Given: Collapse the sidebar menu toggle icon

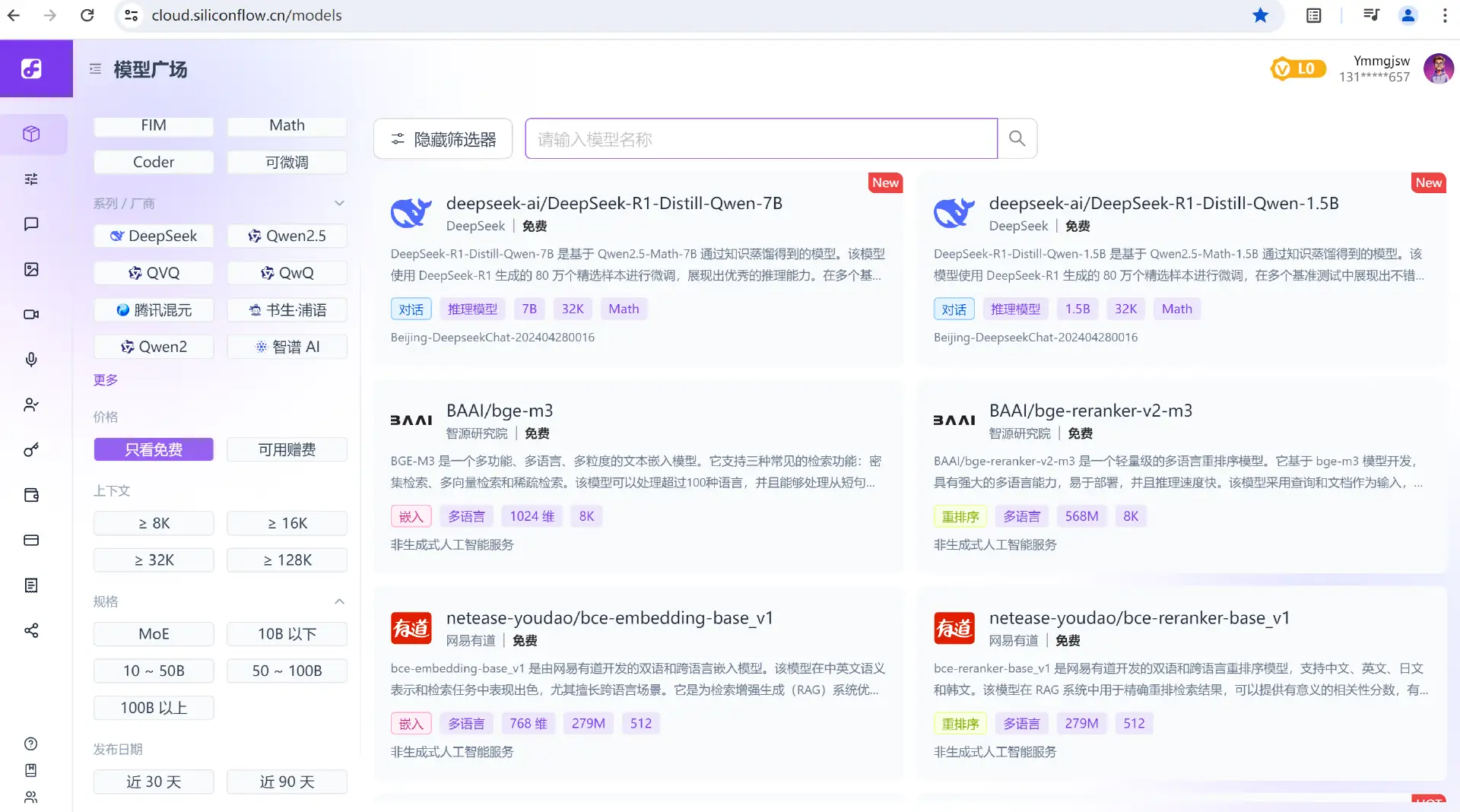Looking at the screenshot, I should pos(95,69).
